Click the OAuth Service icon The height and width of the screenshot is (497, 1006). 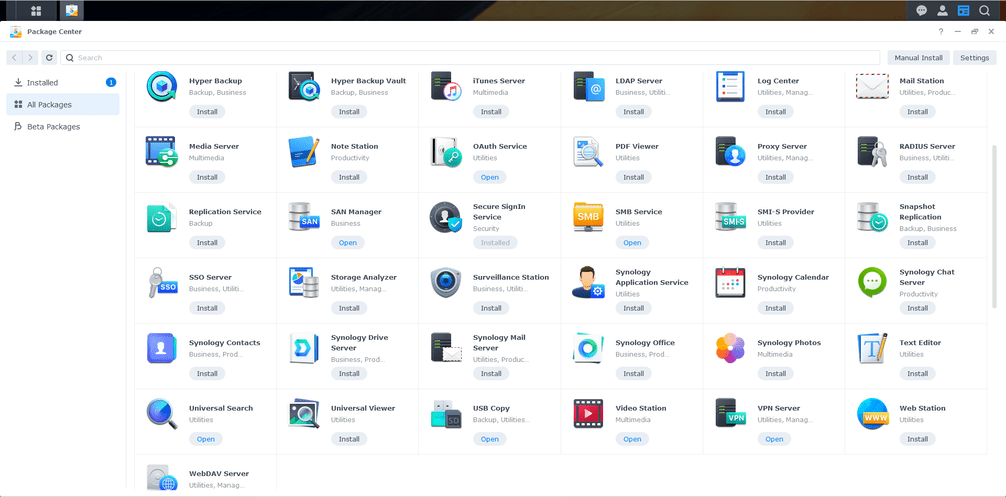point(446,152)
